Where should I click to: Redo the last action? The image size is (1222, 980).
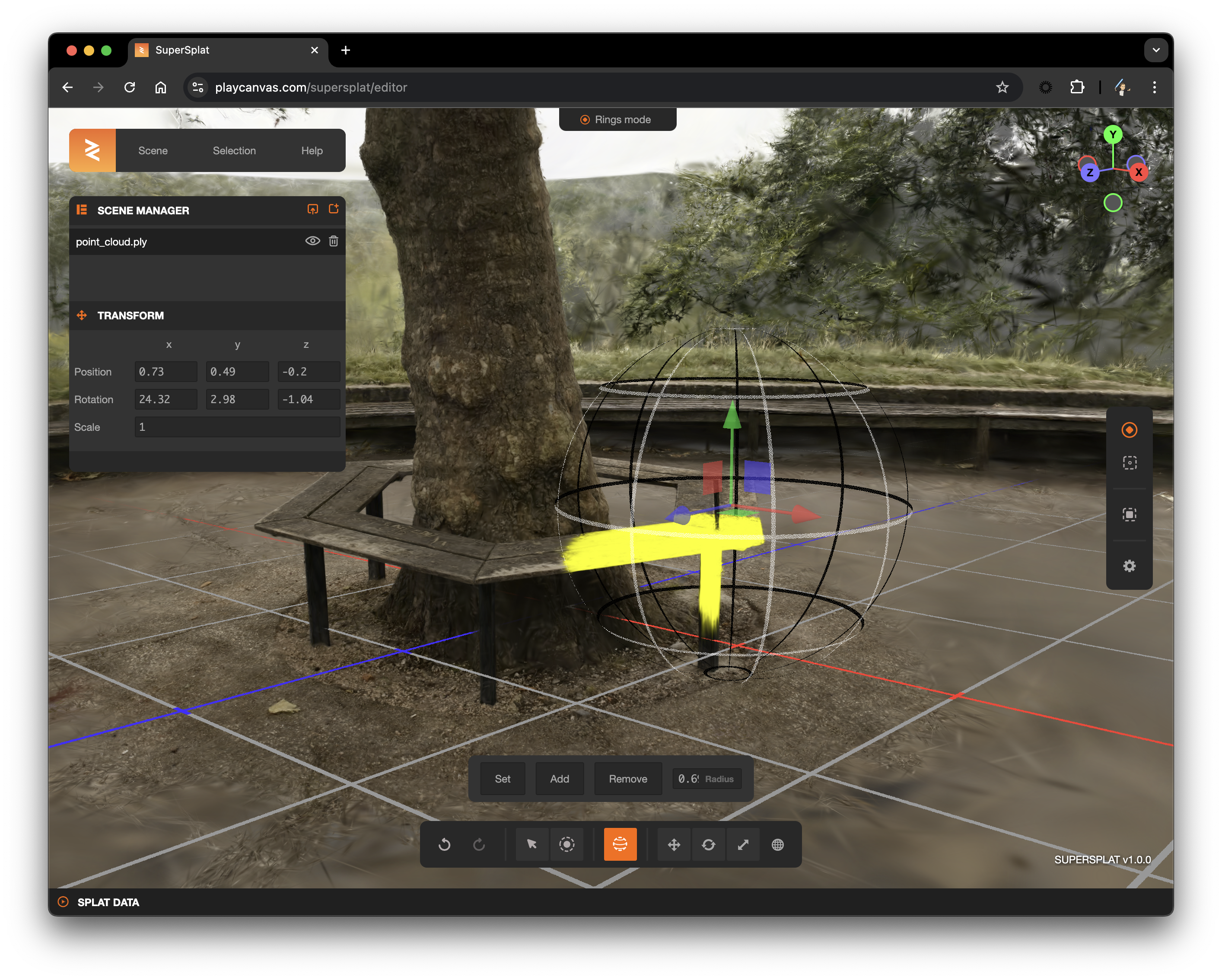(x=479, y=844)
